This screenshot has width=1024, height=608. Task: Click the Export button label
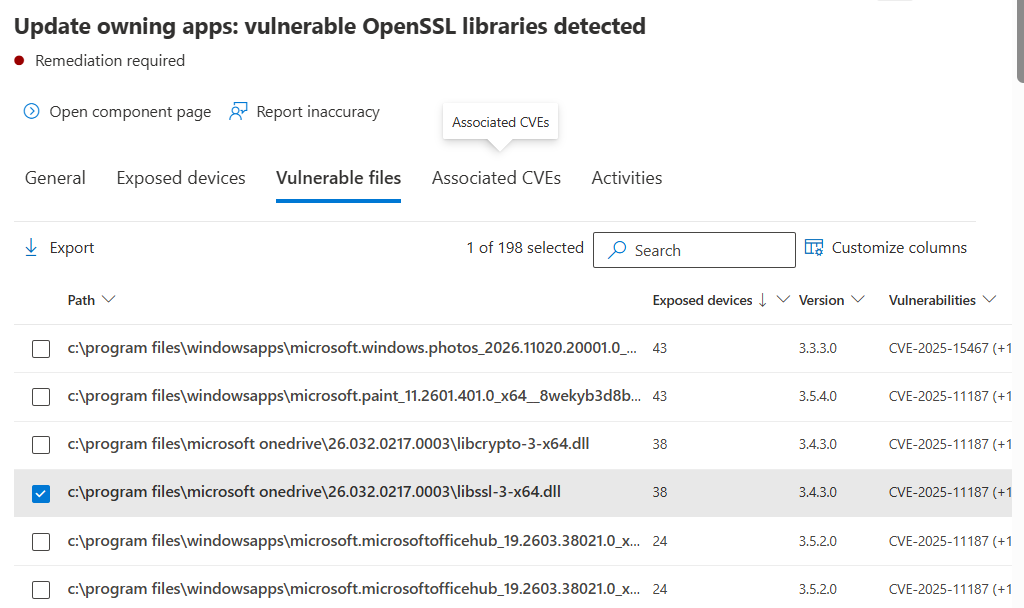tap(72, 248)
